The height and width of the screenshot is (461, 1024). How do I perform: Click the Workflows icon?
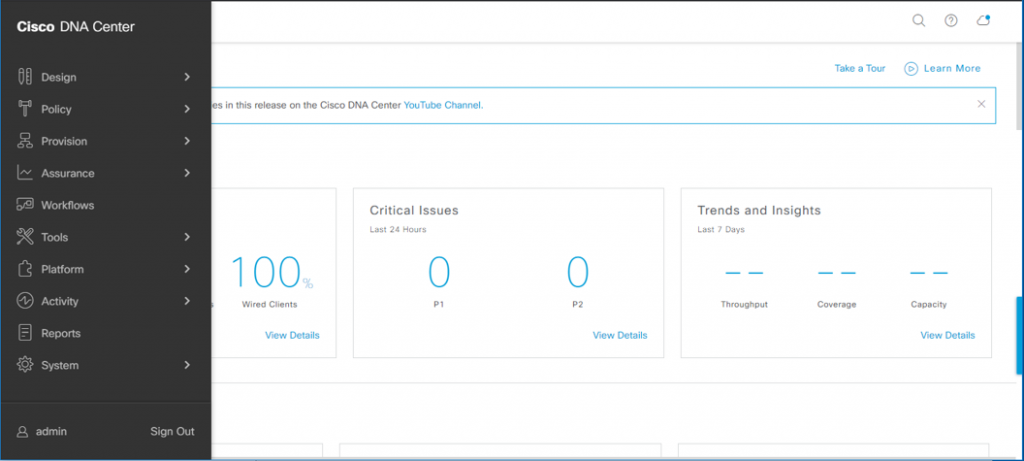point(25,204)
